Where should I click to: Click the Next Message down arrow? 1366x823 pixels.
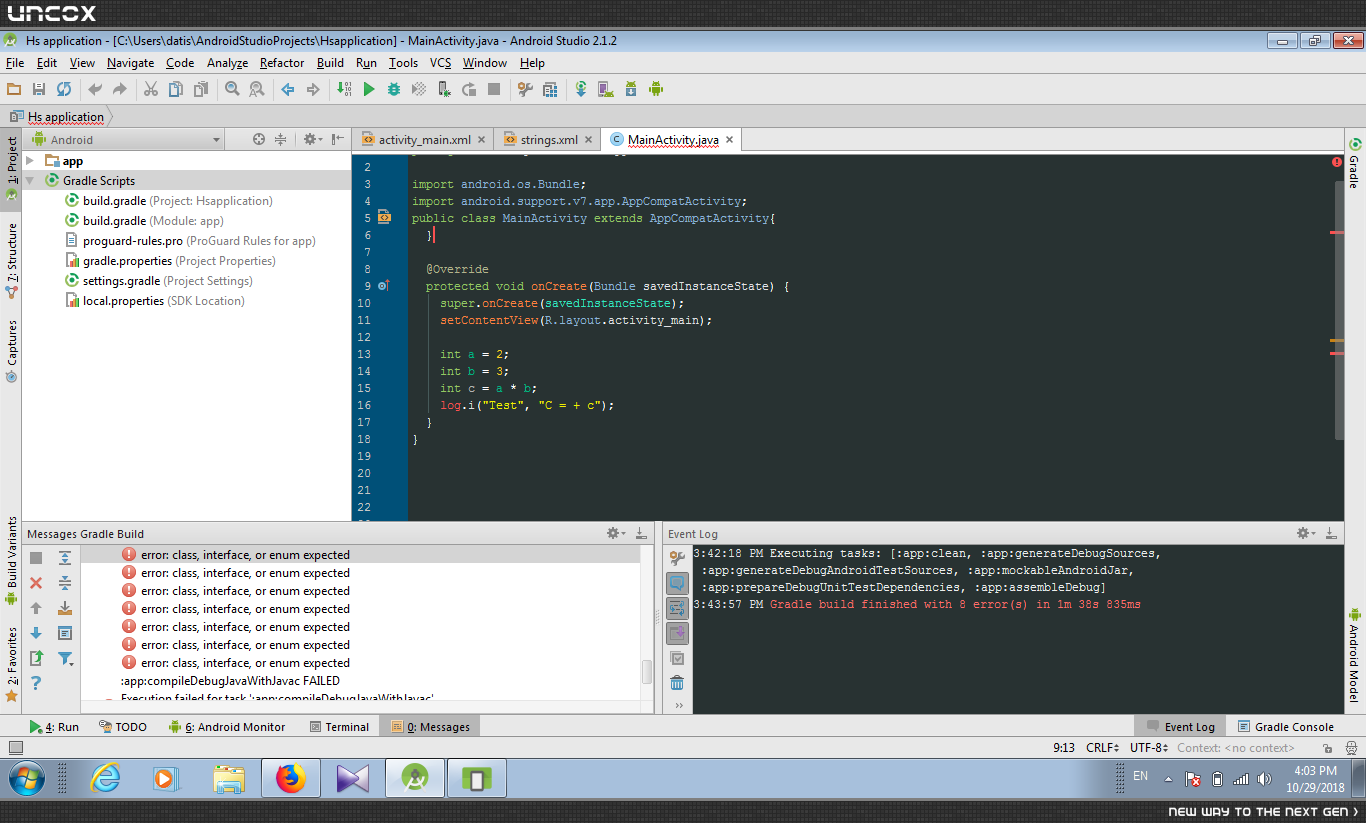[x=36, y=633]
